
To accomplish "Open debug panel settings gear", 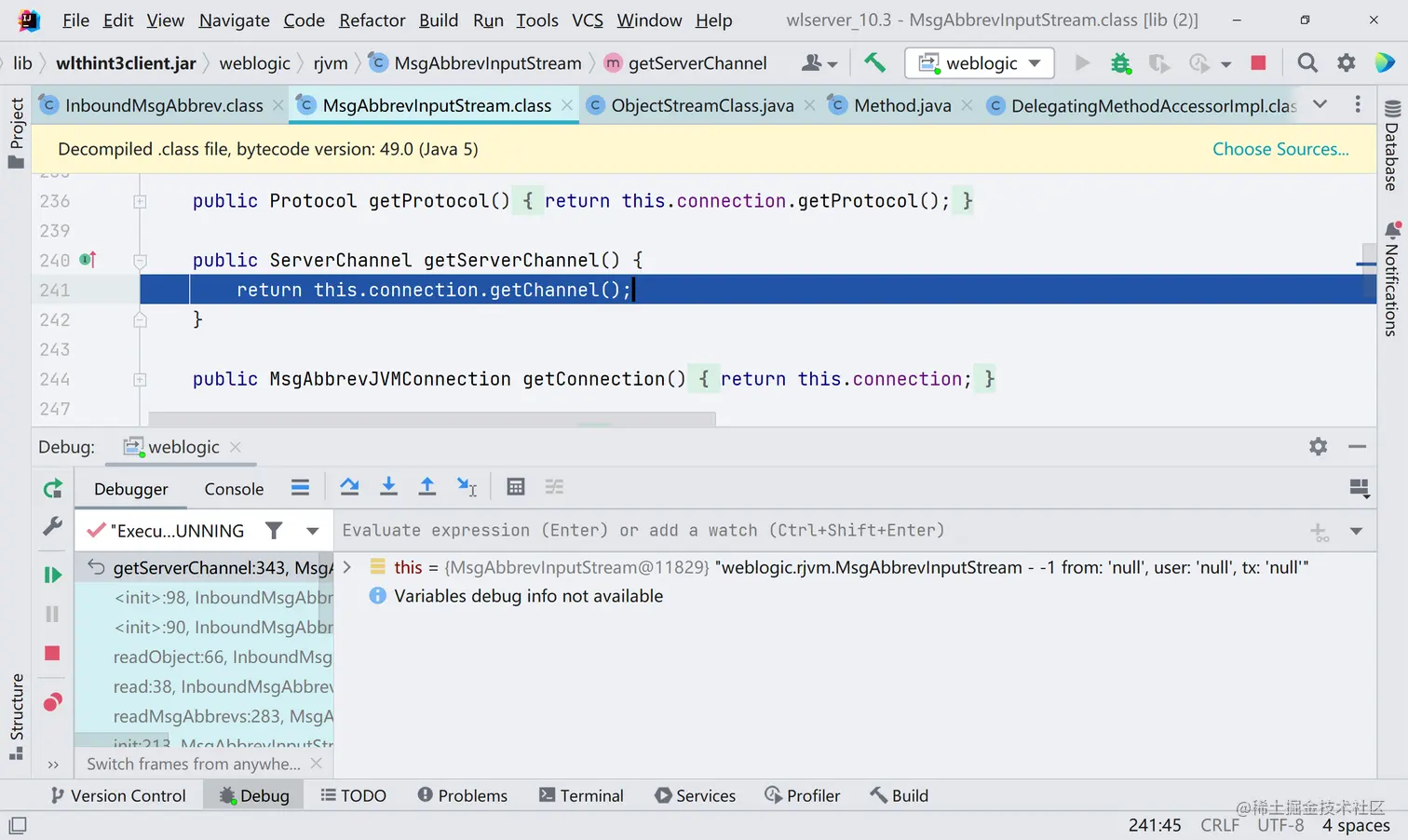I will (x=1318, y=446).
